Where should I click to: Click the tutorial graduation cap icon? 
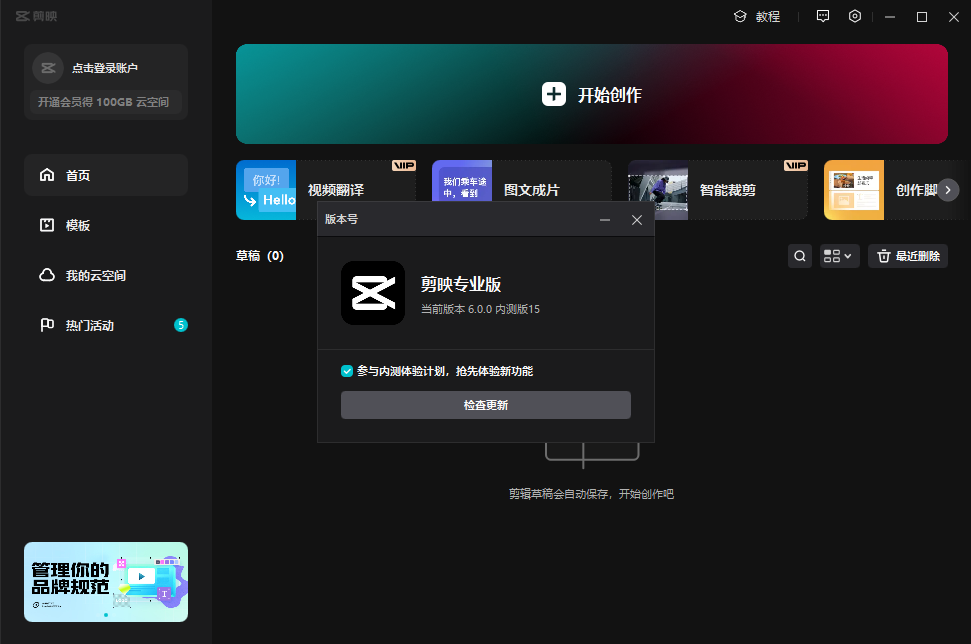[x=740, y=17]
